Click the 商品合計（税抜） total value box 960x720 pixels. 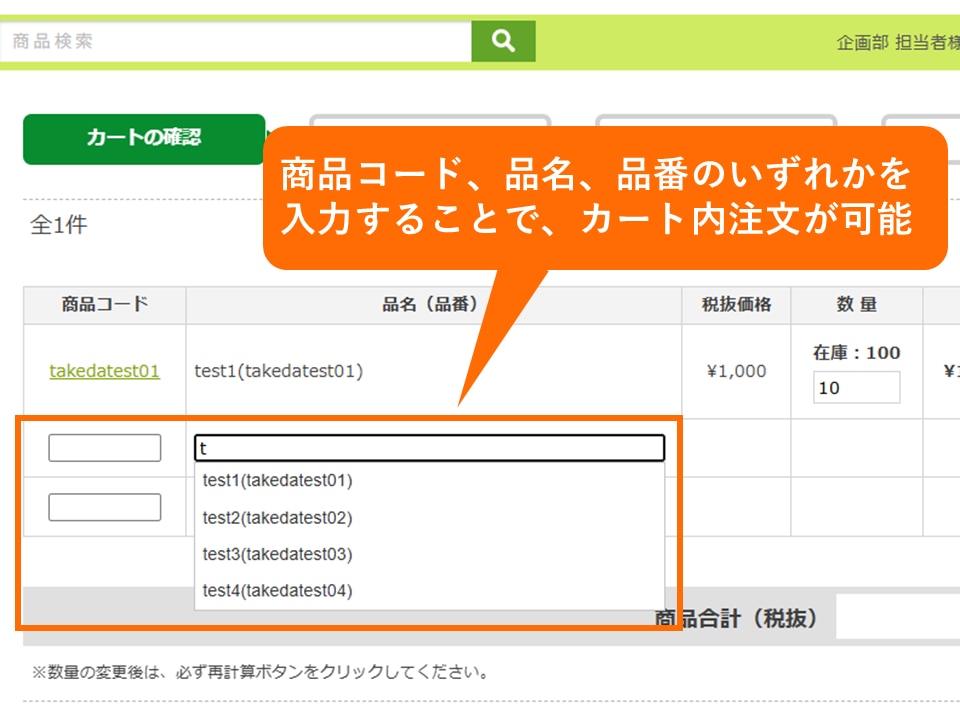coord(897,617)
